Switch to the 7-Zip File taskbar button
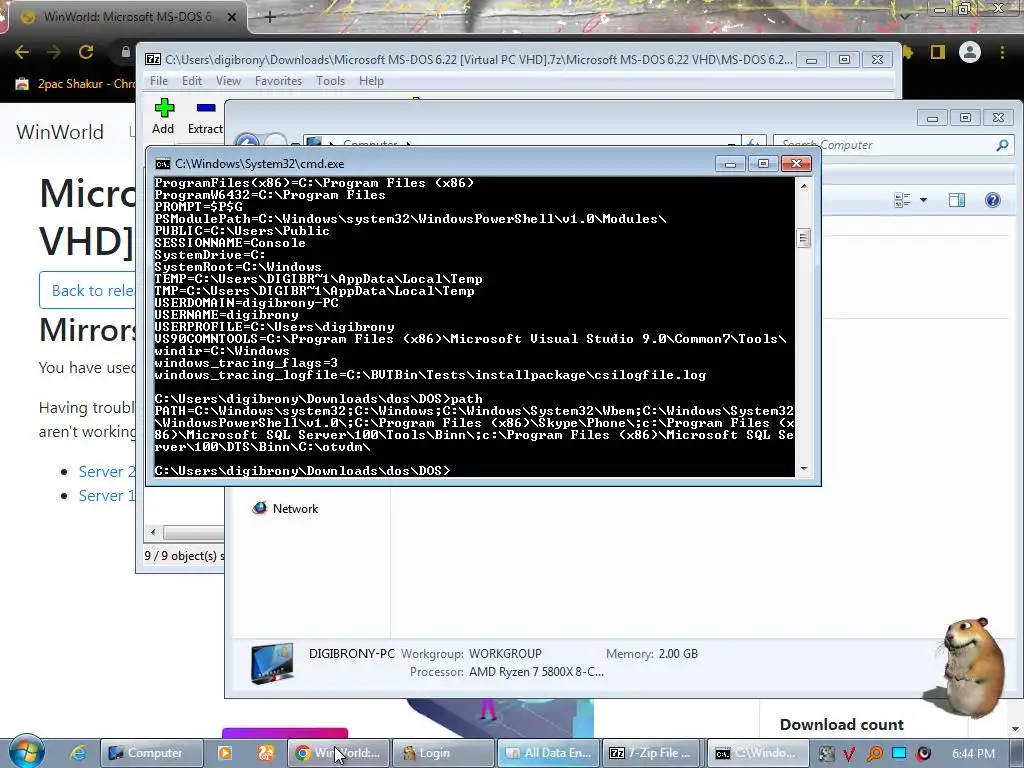Image resolution: width=1024 pixels, height=768 pixels. pos(652,753)
